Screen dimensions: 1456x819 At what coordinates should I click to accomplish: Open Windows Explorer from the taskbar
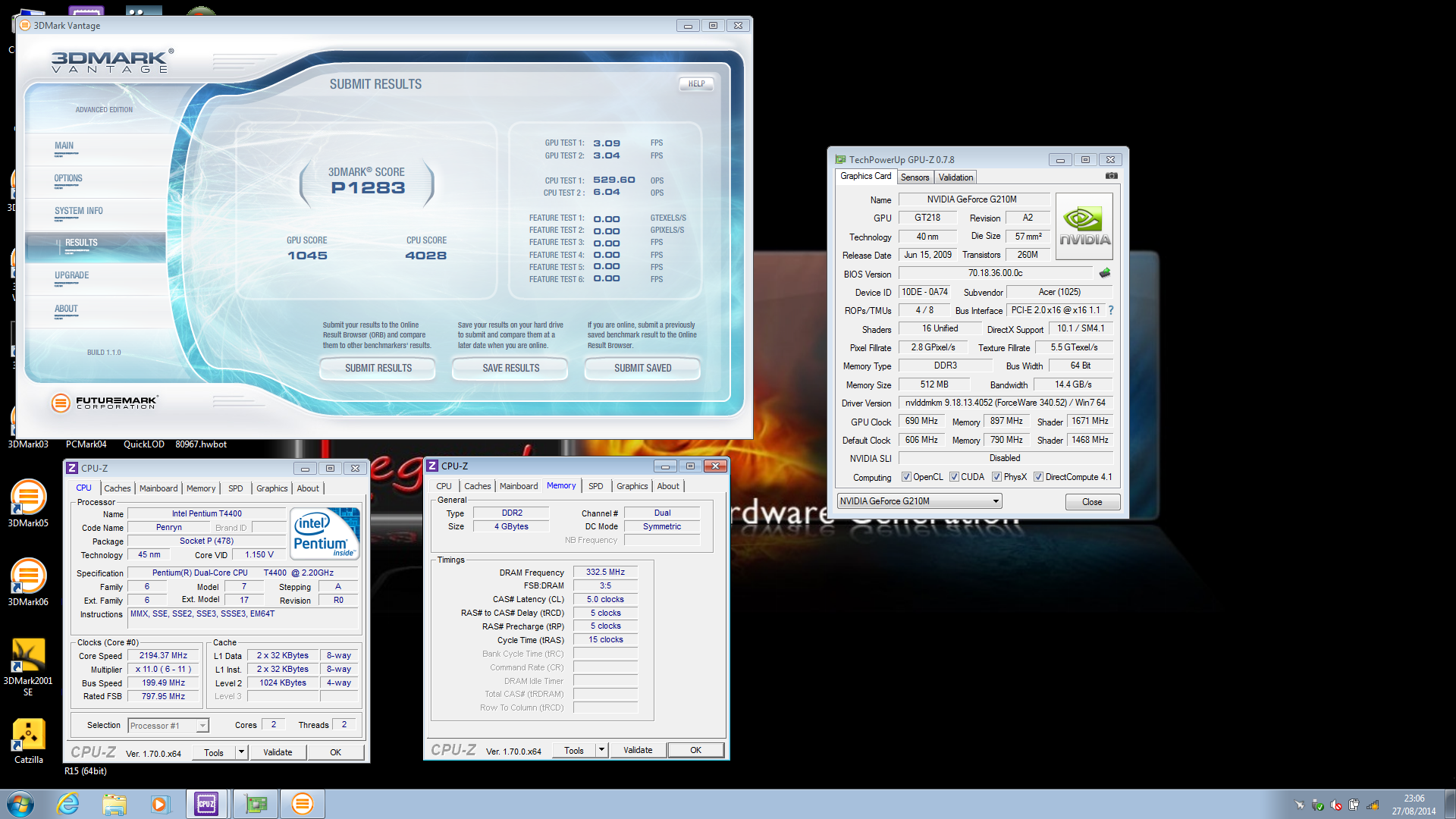115,804
